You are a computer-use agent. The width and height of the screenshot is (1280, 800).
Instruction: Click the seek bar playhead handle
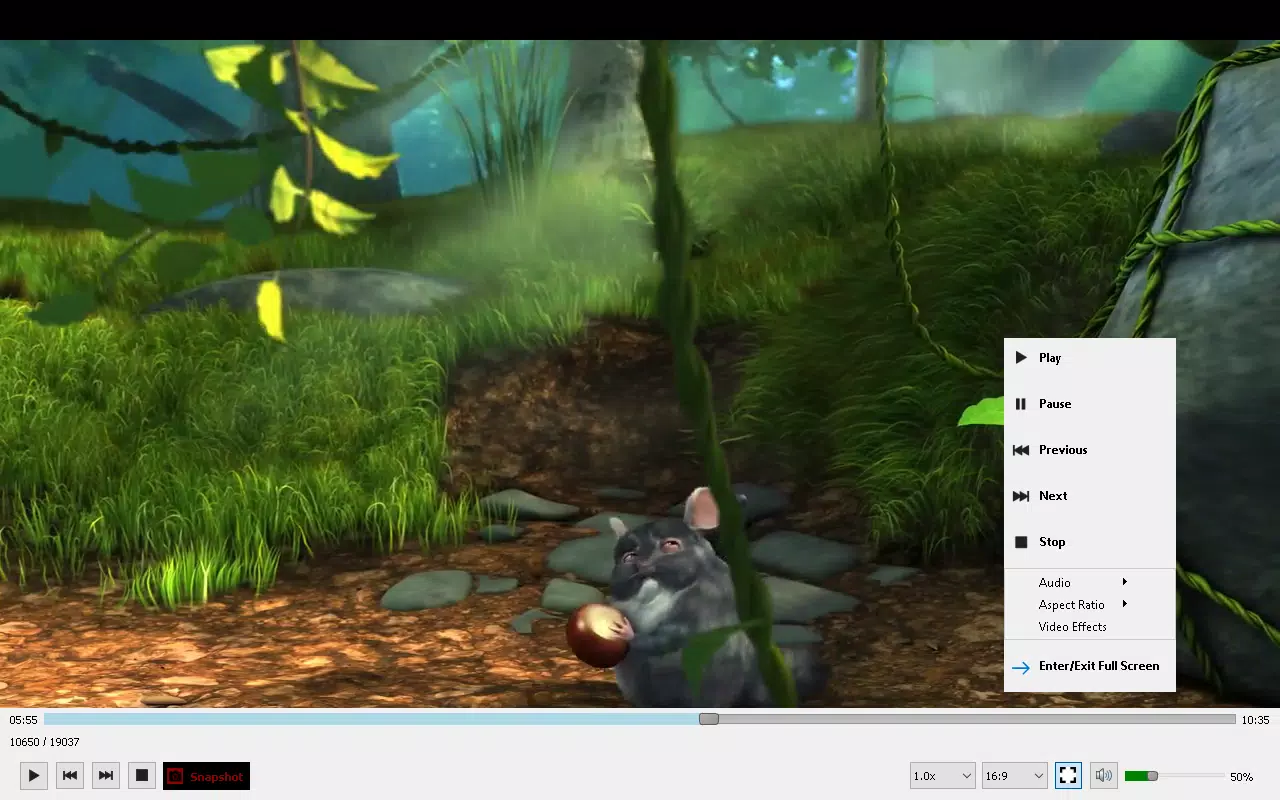point(709,719)
